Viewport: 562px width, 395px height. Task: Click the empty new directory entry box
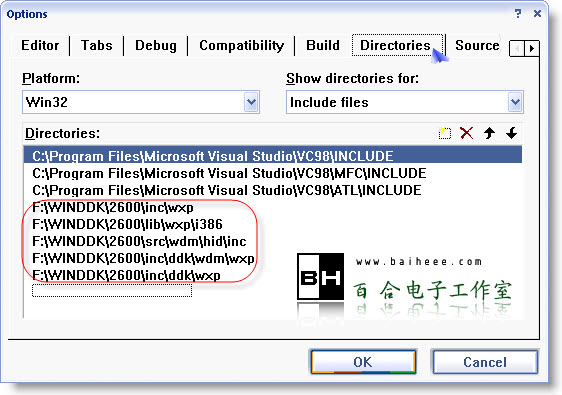112,290
